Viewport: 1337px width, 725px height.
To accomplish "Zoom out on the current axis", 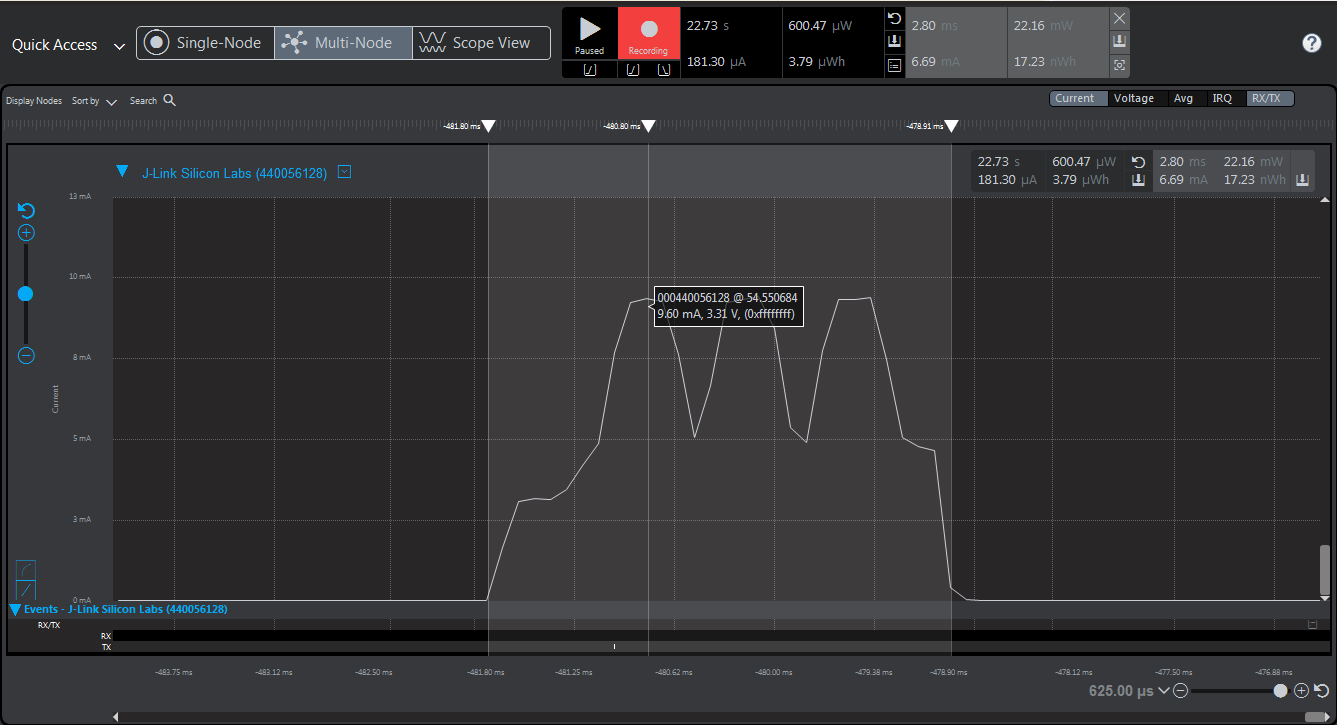I will tap(27, 356).
